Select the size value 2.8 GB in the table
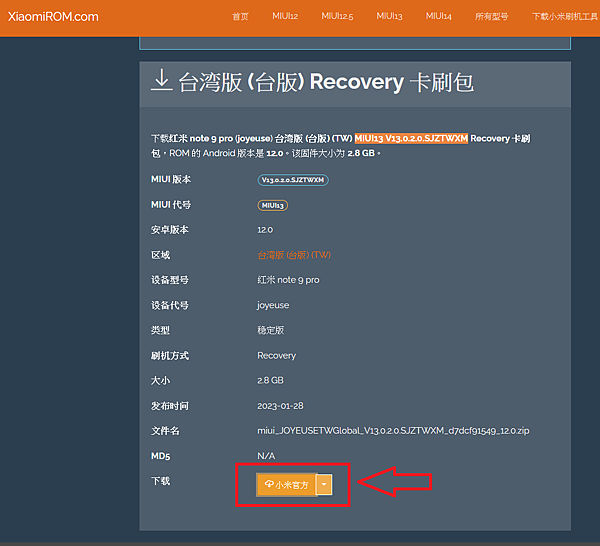600x546 pixels. point(270,380)
